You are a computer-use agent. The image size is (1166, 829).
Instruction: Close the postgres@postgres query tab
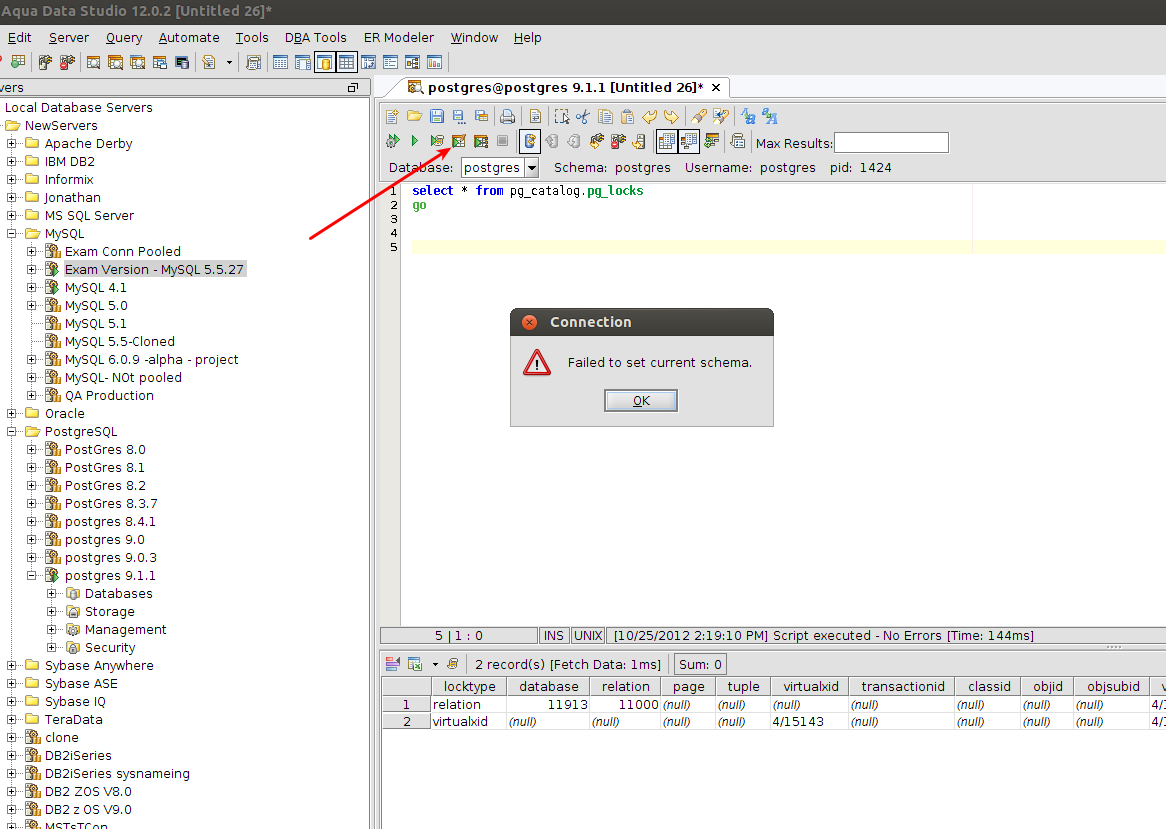[716, 88]
